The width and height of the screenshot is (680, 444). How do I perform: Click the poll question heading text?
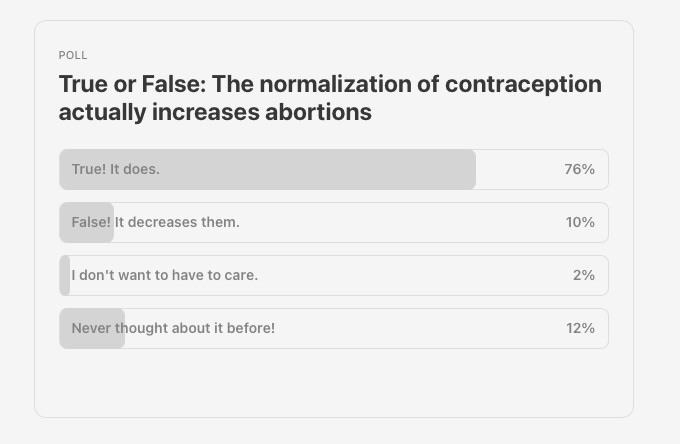[x=330, y=98]
